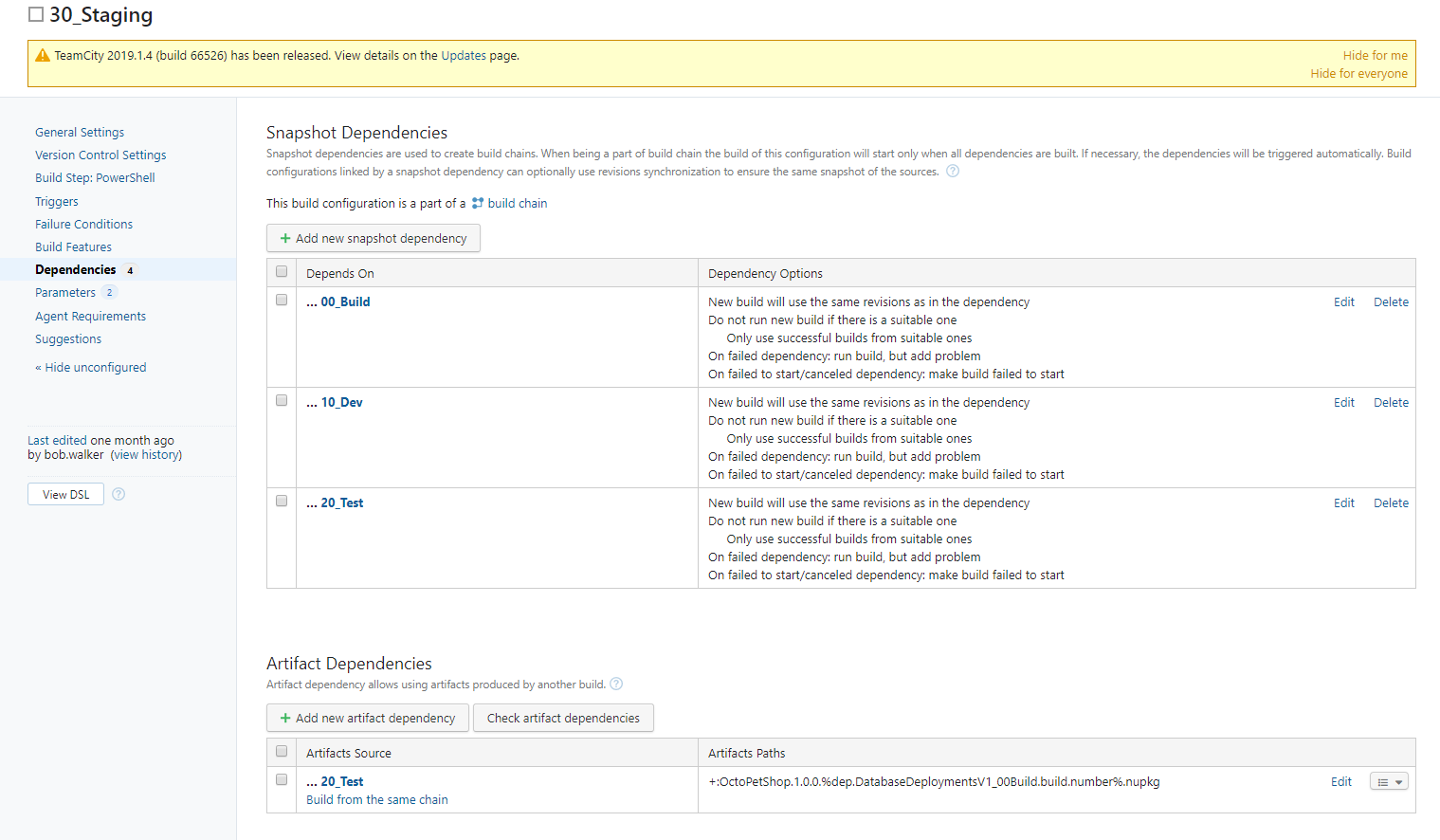1440x840 pixels.
Task: Check the 20_Test artifact source checkbox
Action: click(282, 780)
